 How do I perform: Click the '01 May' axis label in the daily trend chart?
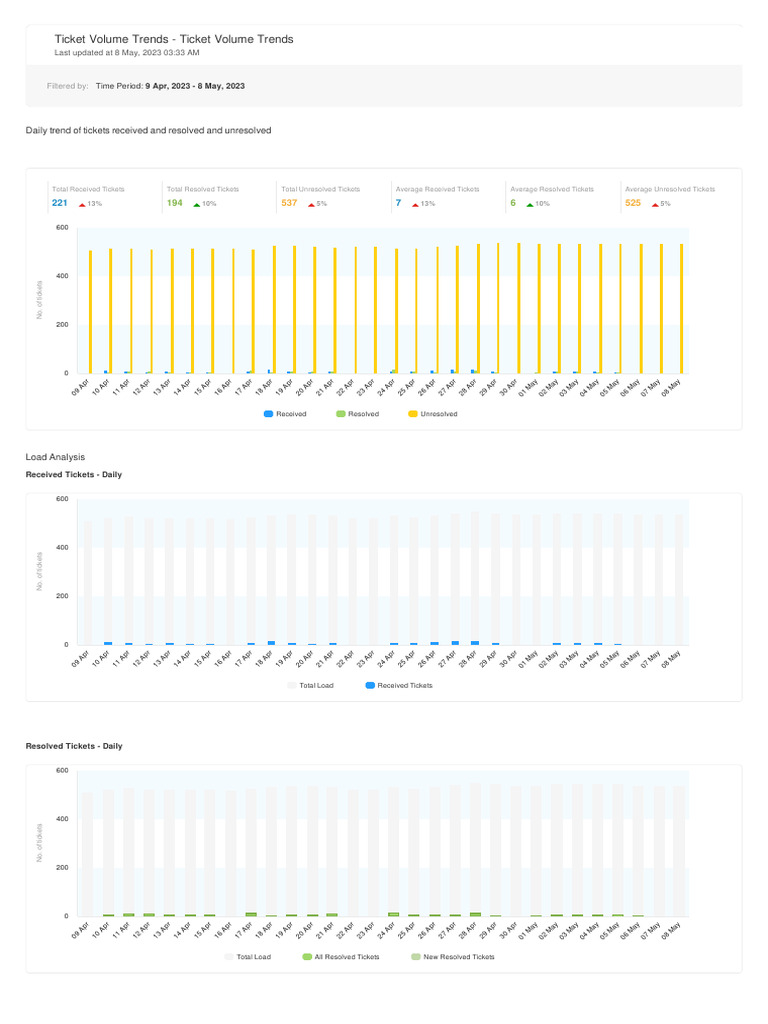tap(528, 387)
